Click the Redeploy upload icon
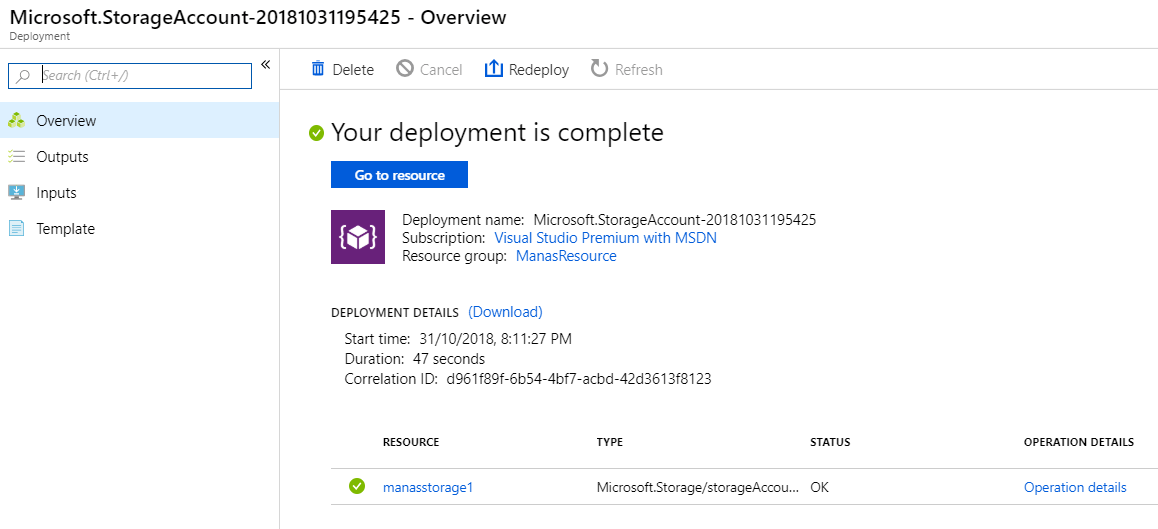This screenshot has height=529, width=1158. 493,69
